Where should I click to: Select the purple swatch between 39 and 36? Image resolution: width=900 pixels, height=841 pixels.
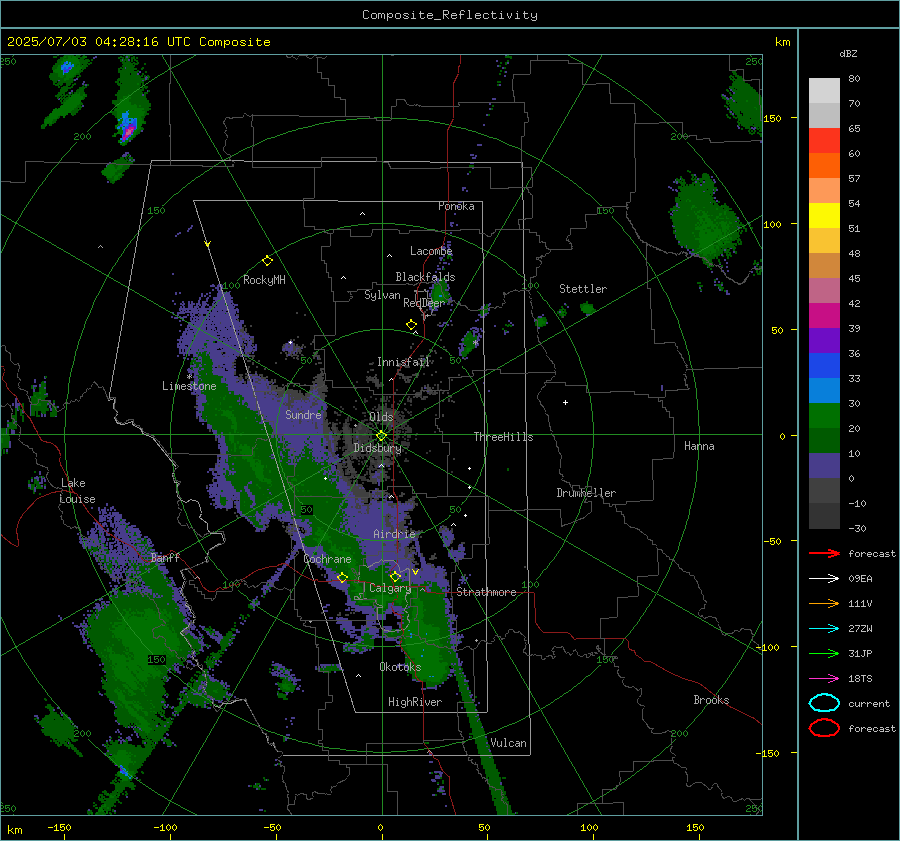[824, 341]
